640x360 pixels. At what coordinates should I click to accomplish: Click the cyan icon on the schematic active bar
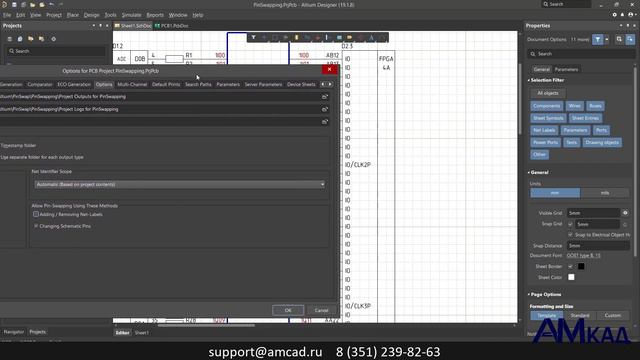(x=339, y=38)
